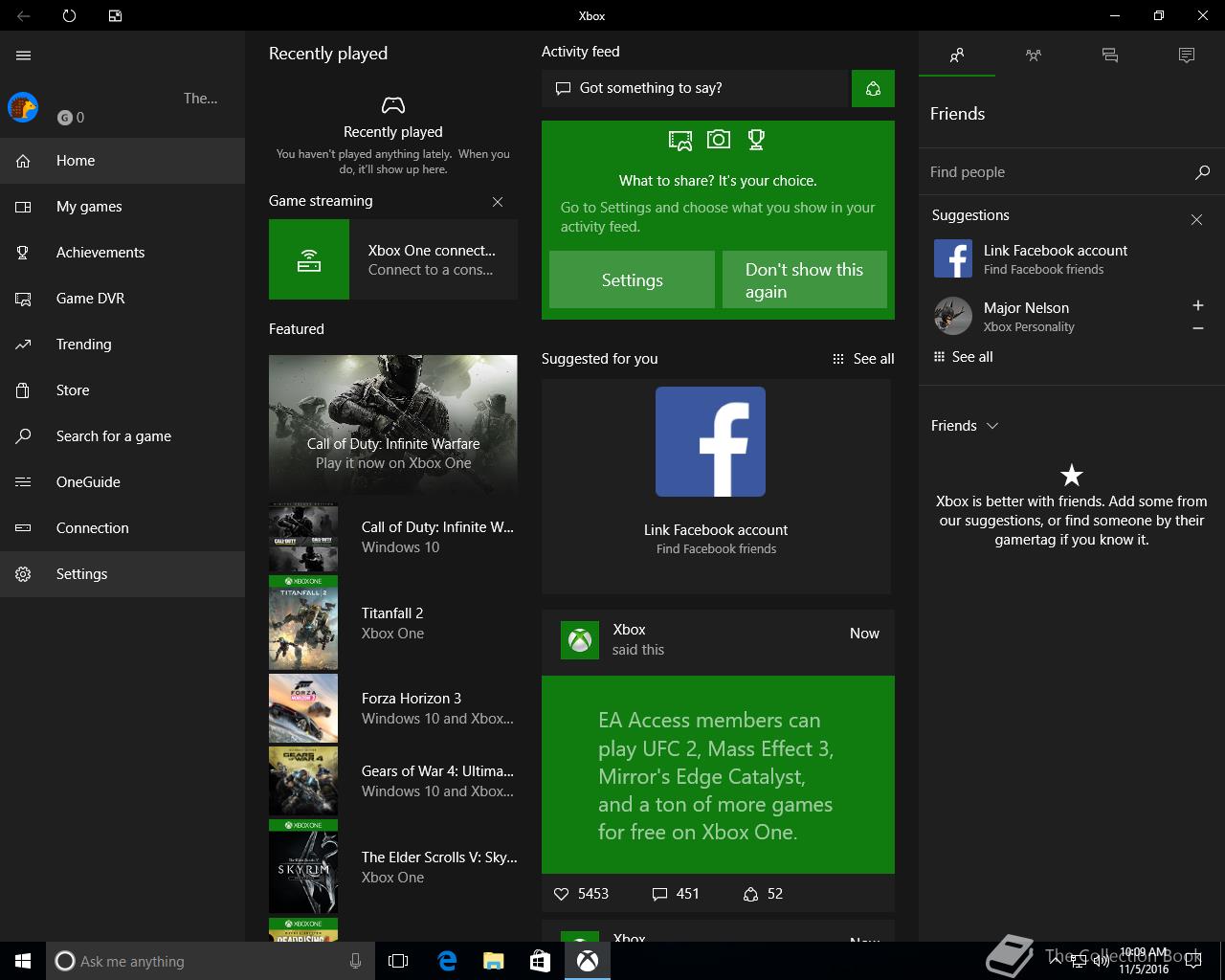Open the Xbox poster's avatar icon

pos(580,640)
